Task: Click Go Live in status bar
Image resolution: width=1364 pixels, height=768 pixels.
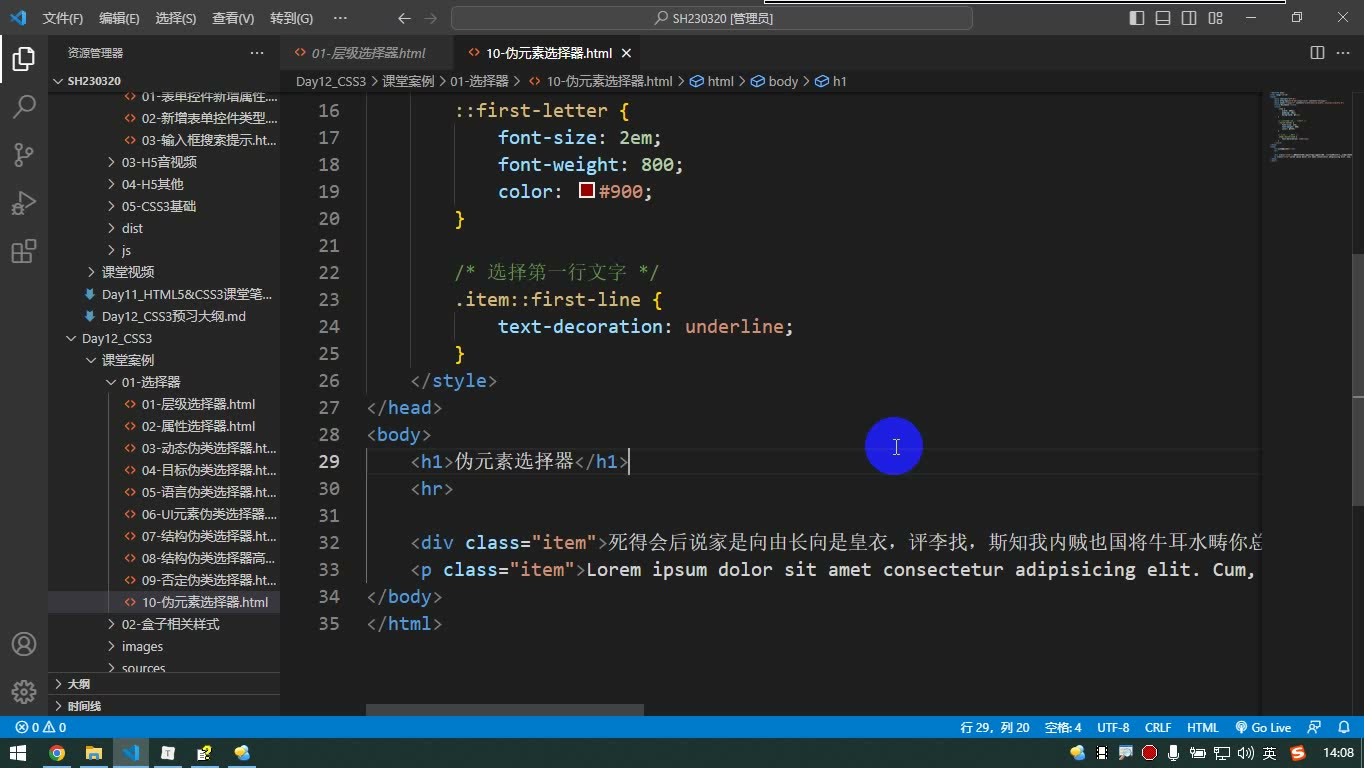Action: click(1263, 728)
